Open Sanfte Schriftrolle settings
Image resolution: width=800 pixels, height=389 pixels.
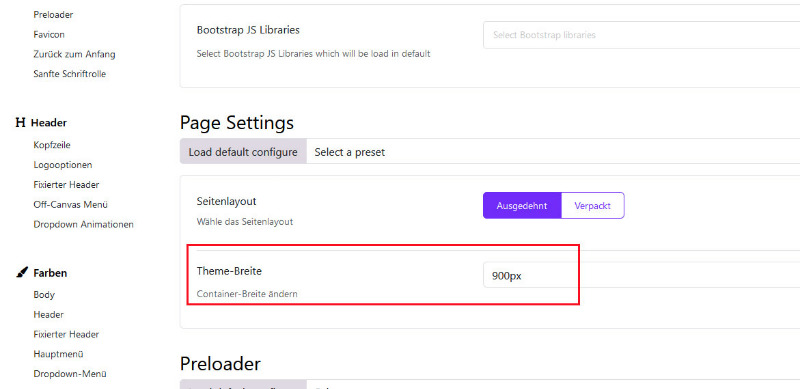[x=69, y=74]
